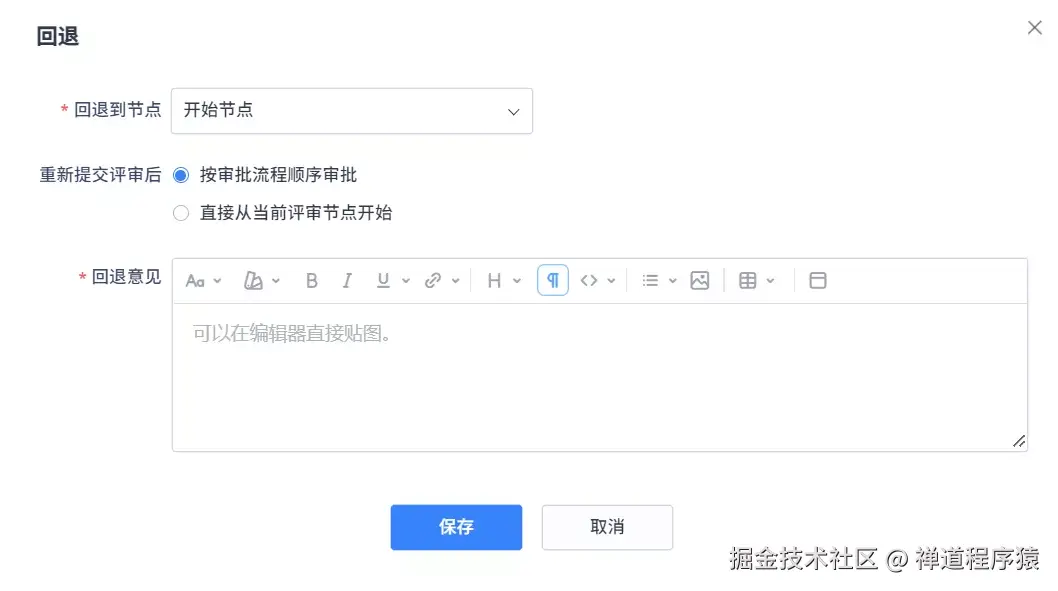Viewport: 1058px width, 591px height.
Task: Apply bold formatting in the comment editor
Action: [311, 280]
